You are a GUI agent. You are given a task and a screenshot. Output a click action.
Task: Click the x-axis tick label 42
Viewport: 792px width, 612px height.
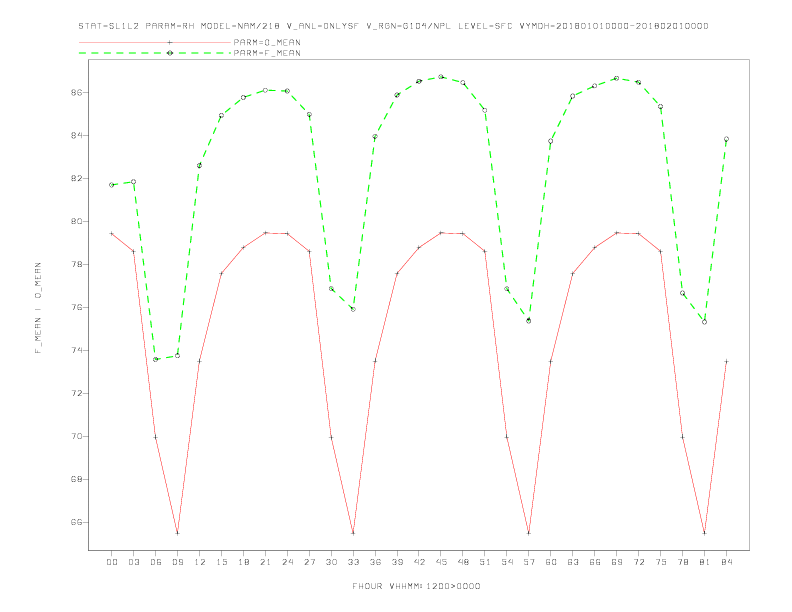coord(419,562)
